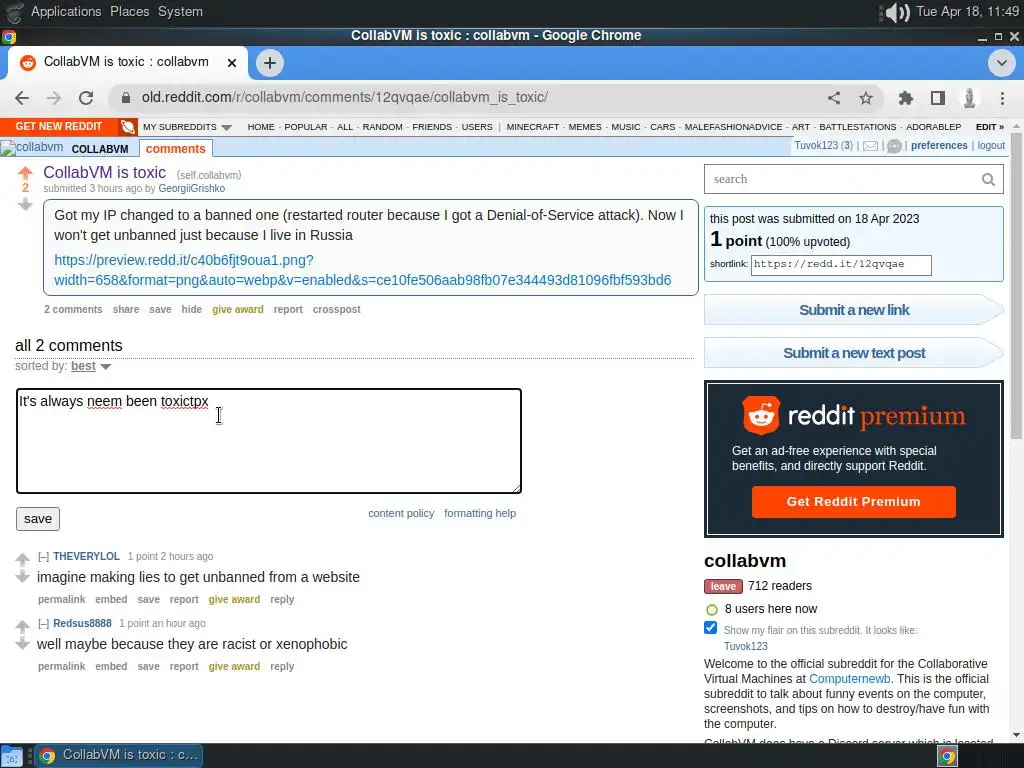Open the Reddit chat bubble icon

click(894, 146)
